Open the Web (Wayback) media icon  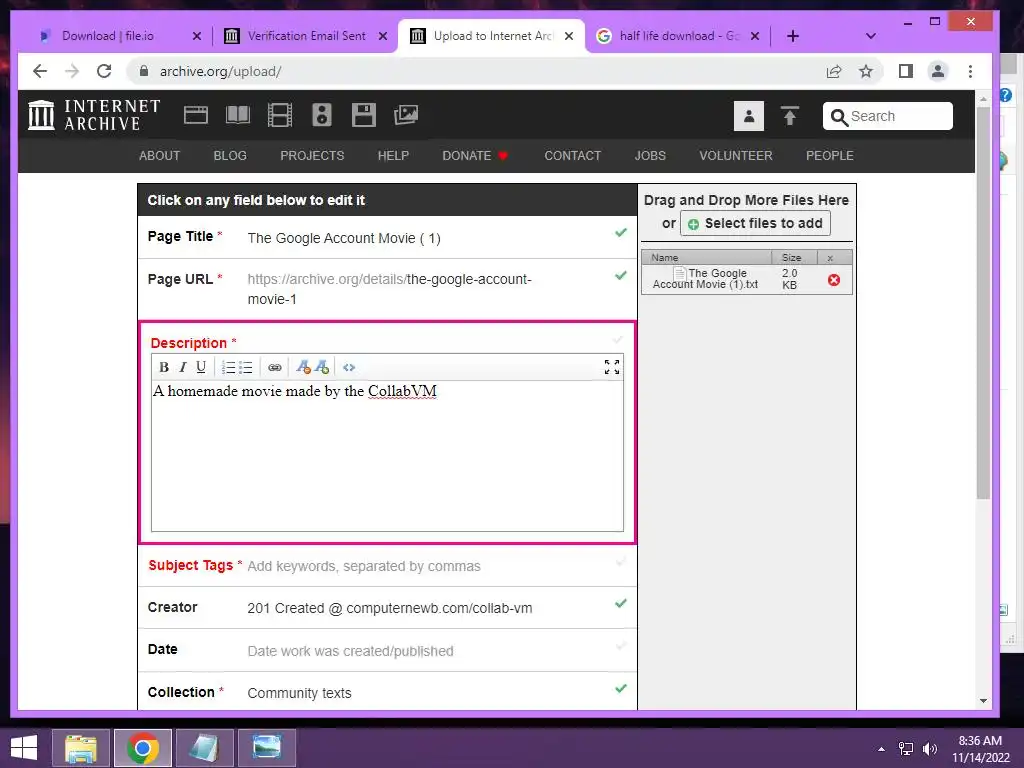(196, 116)
